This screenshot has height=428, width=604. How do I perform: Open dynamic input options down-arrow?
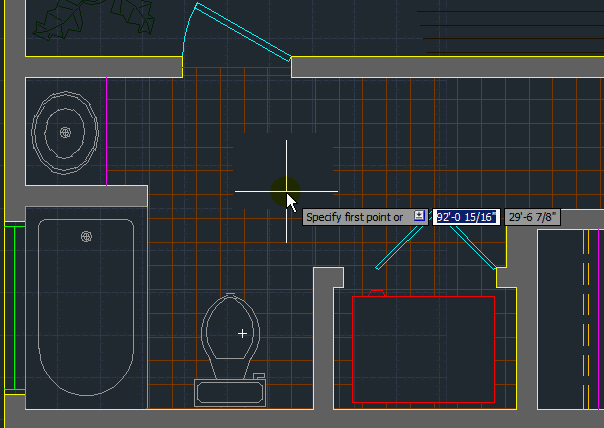pos(419,216)
